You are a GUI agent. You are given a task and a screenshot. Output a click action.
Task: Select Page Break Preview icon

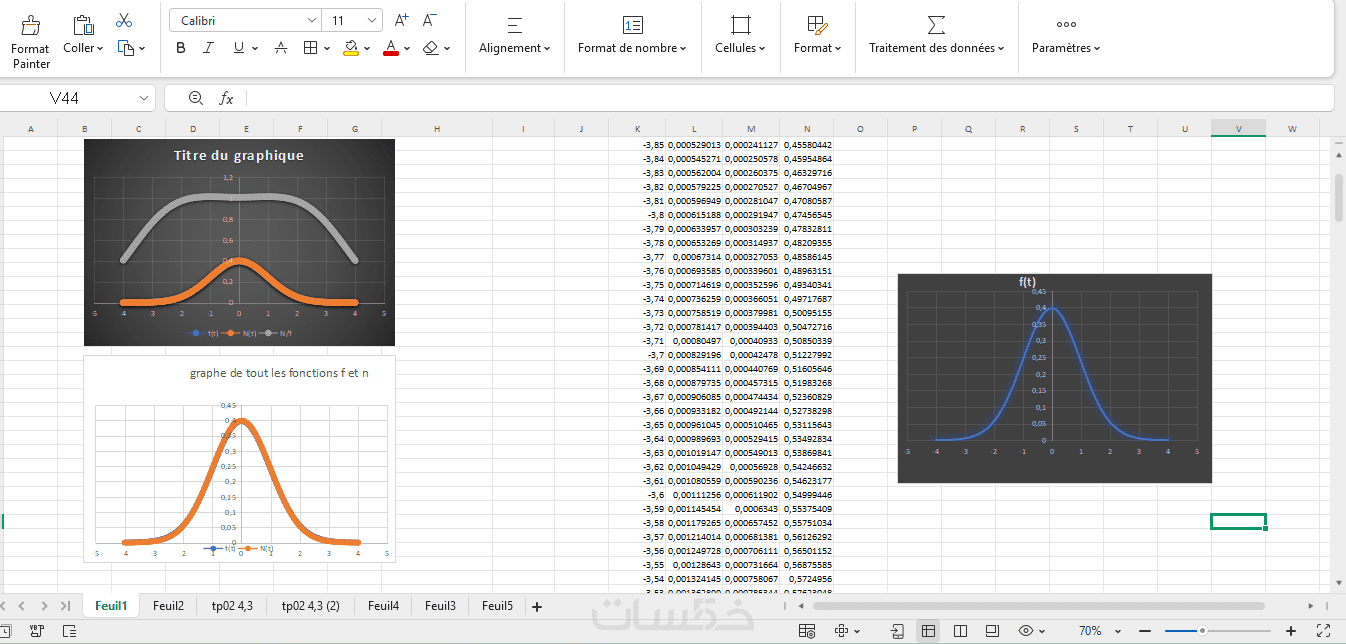click(x=991, y=631)
